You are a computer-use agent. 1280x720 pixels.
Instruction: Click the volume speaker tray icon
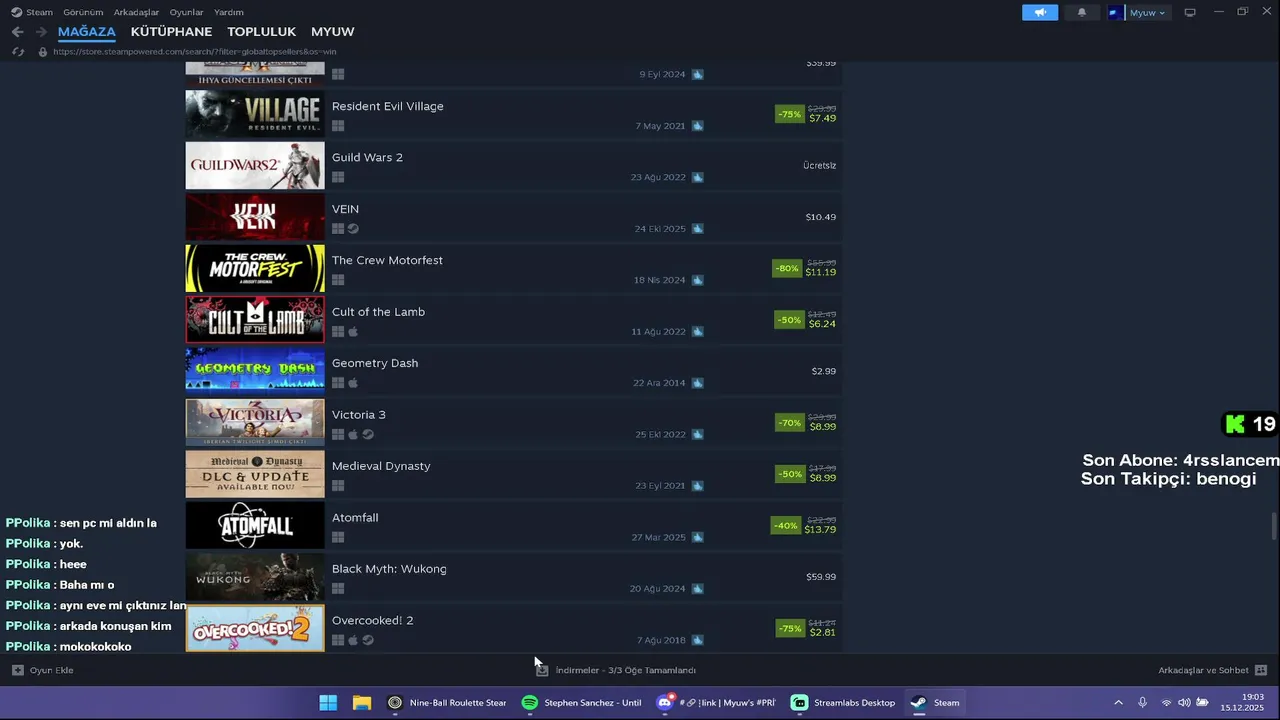pyautogui.click(x=1184, y=702)
